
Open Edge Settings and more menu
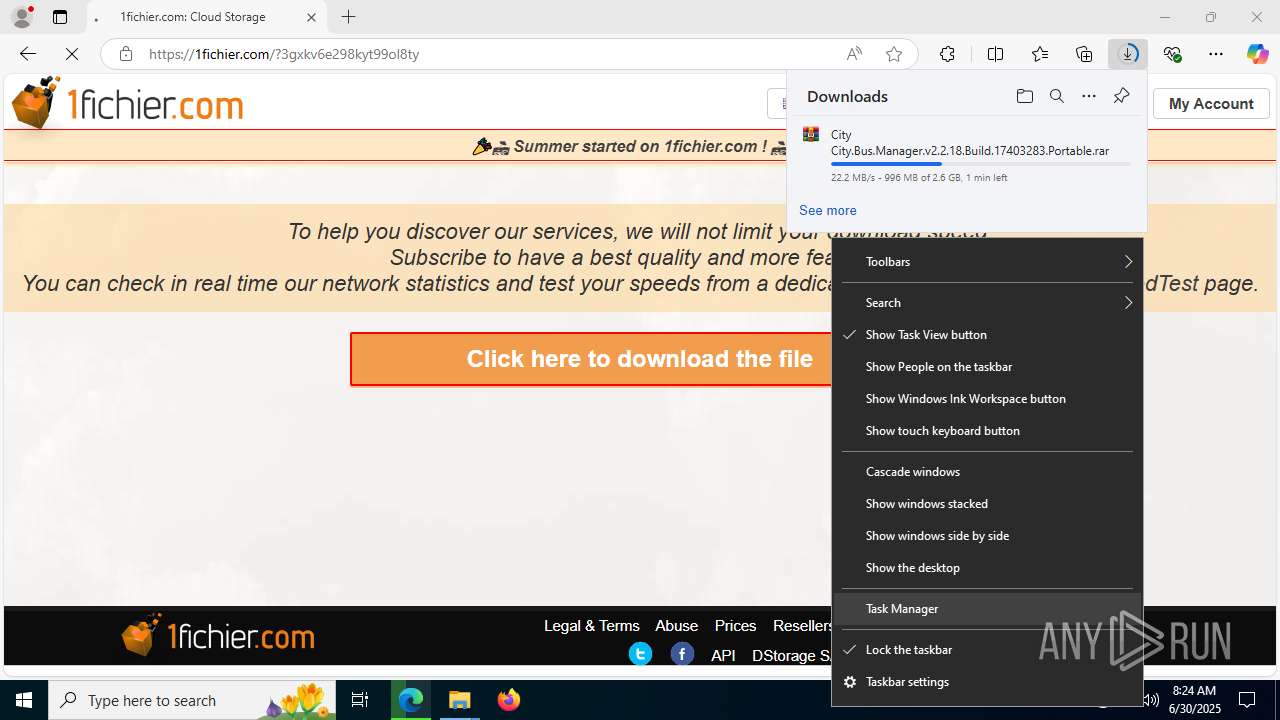(1216, 54)
